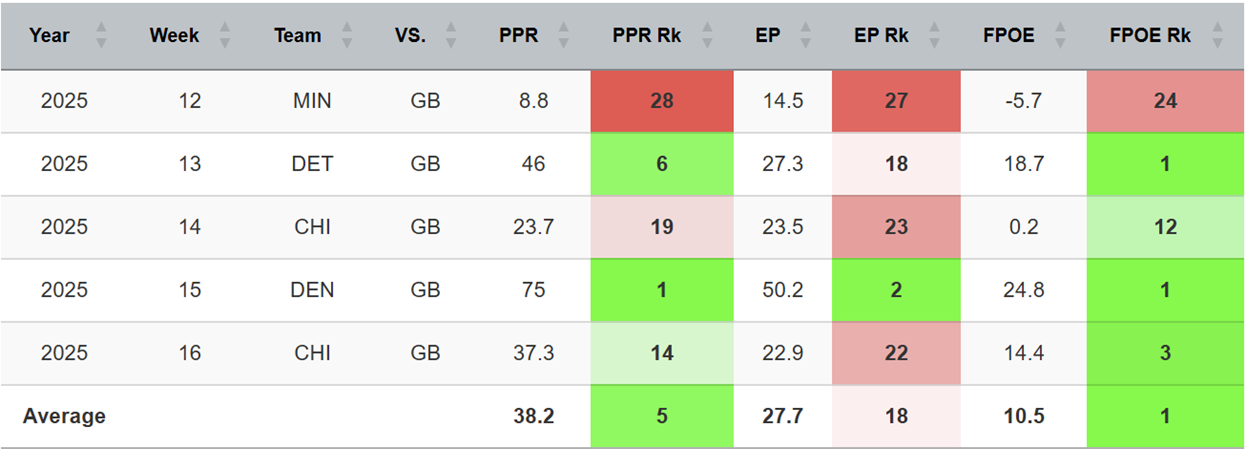This screenshot has height=449, width=1247.
Task: Click the red PPR Rk 28 cell
Action: tap(659, 101)
